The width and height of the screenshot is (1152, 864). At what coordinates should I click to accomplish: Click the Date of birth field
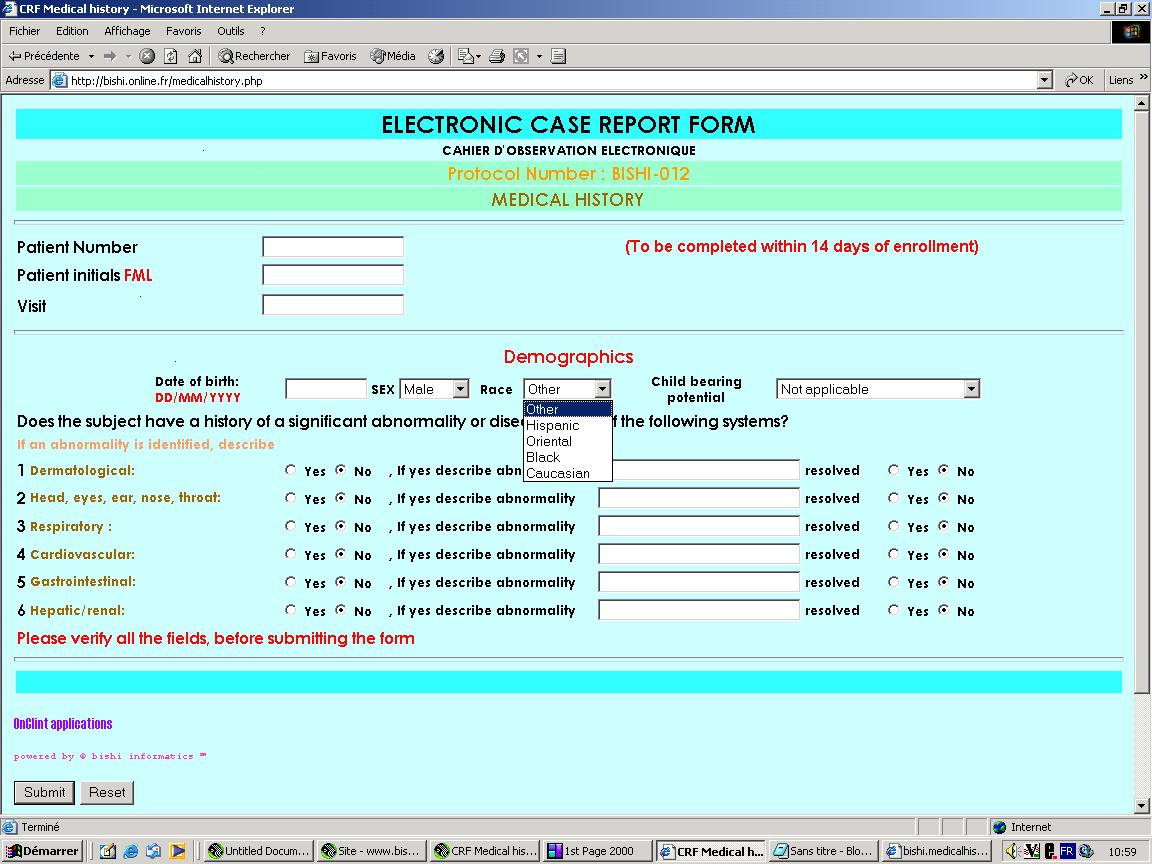click(325, 389)
